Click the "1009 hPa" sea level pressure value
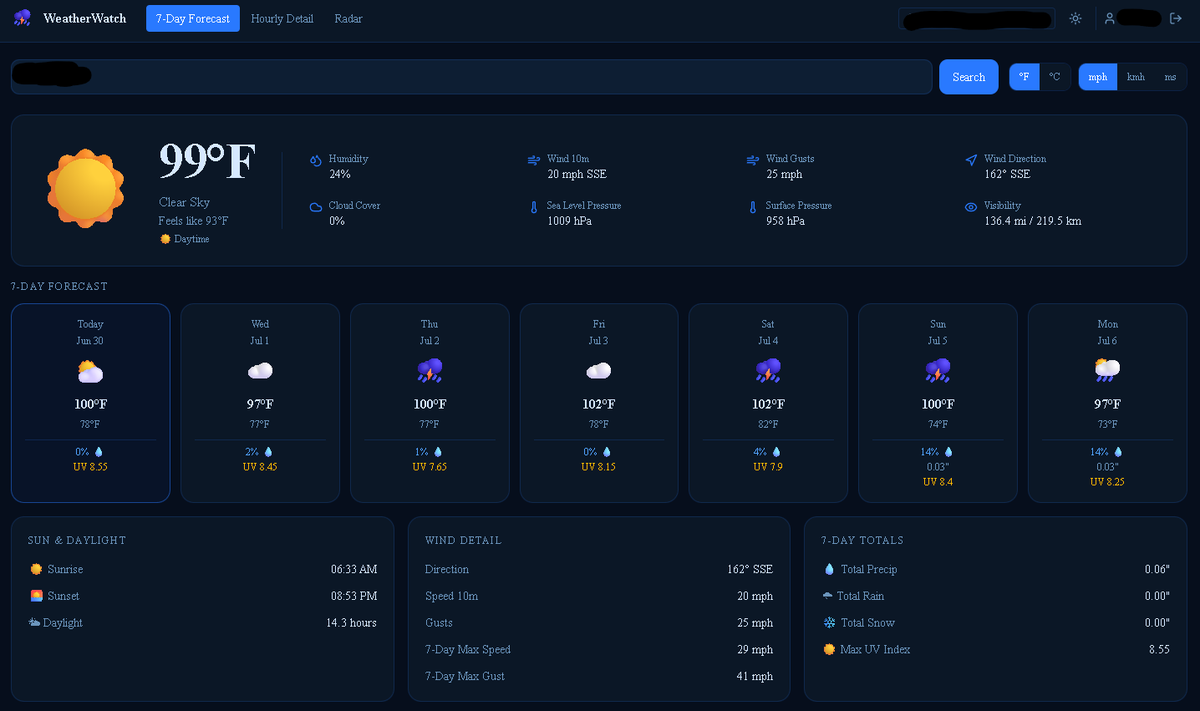The image size is (1200, 711). point(570,221)
